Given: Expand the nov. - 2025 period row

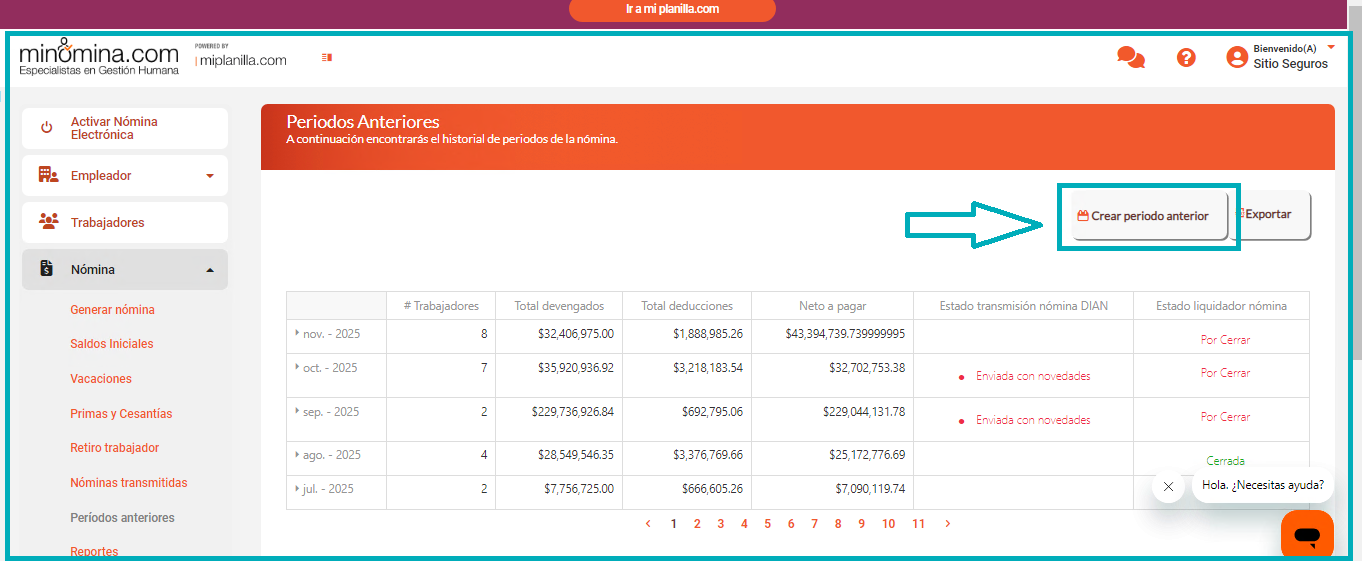Looking at the screenshot, I should pyautogui.click(x=297, y=332).
